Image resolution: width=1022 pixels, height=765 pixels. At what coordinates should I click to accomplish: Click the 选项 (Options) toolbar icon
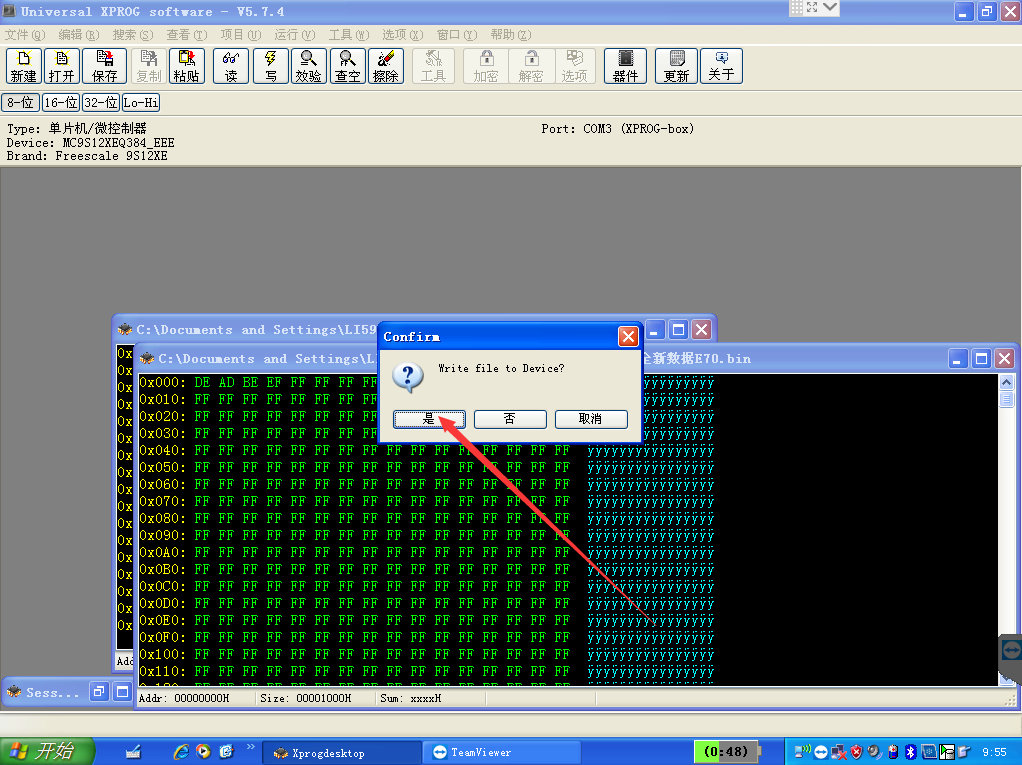pyautogui.click(x=574, y=66)
